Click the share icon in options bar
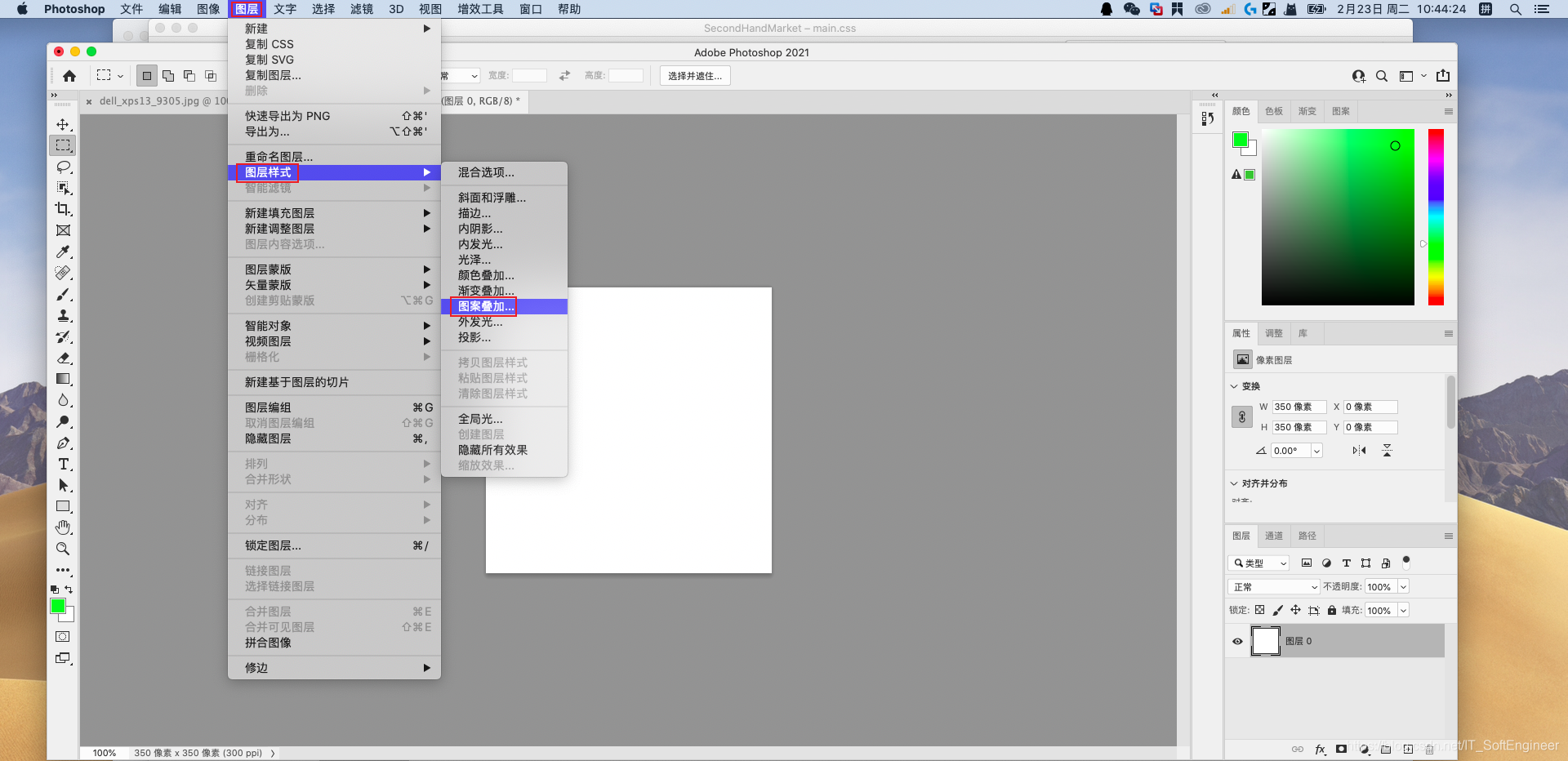The image size is (1568, 761). click(x=1443, y=76)
